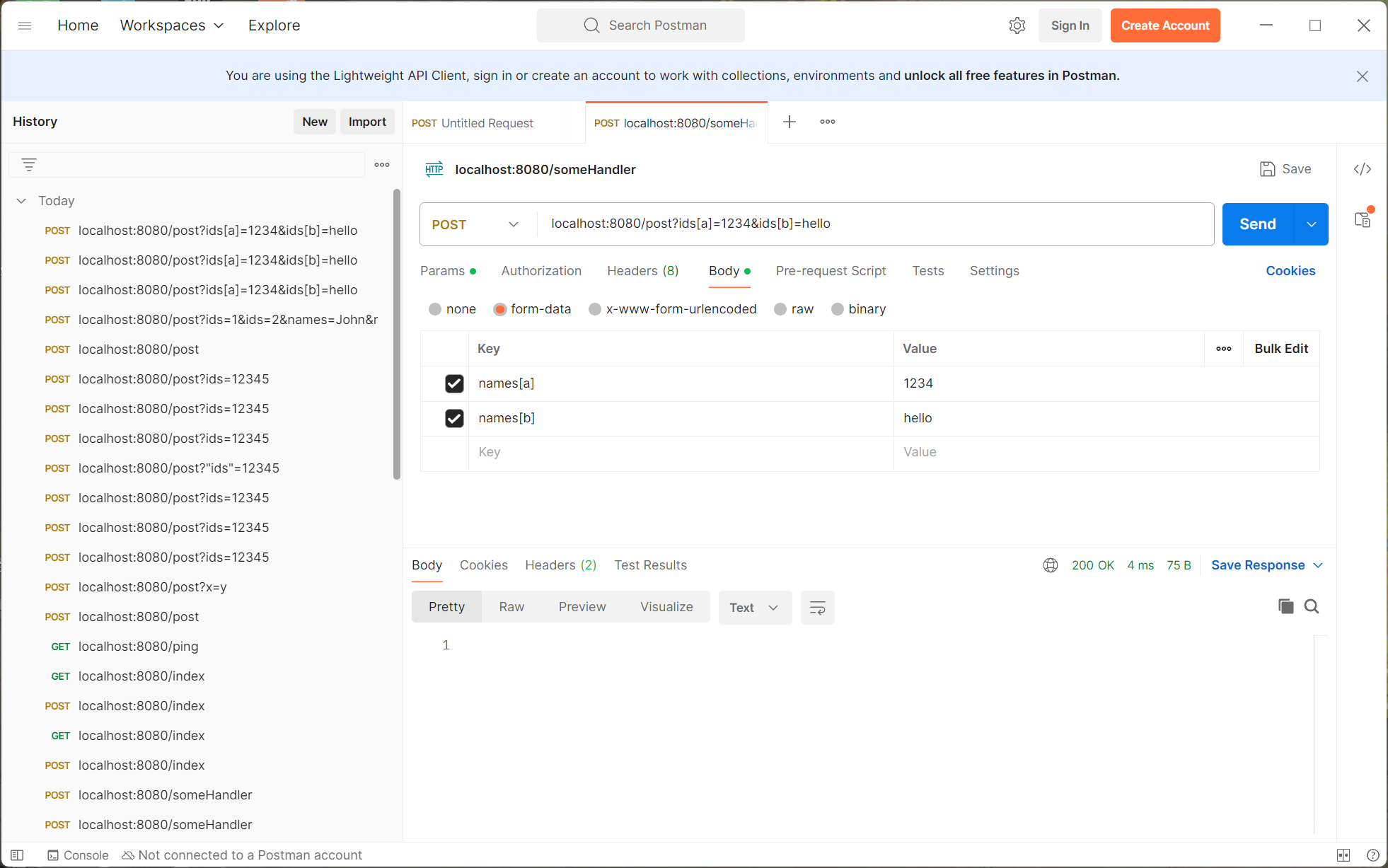The height and width of the screenshot is (868, 1388).
Task: Click the New button in History
Action: pyautogui.click(x=315, y=122)
